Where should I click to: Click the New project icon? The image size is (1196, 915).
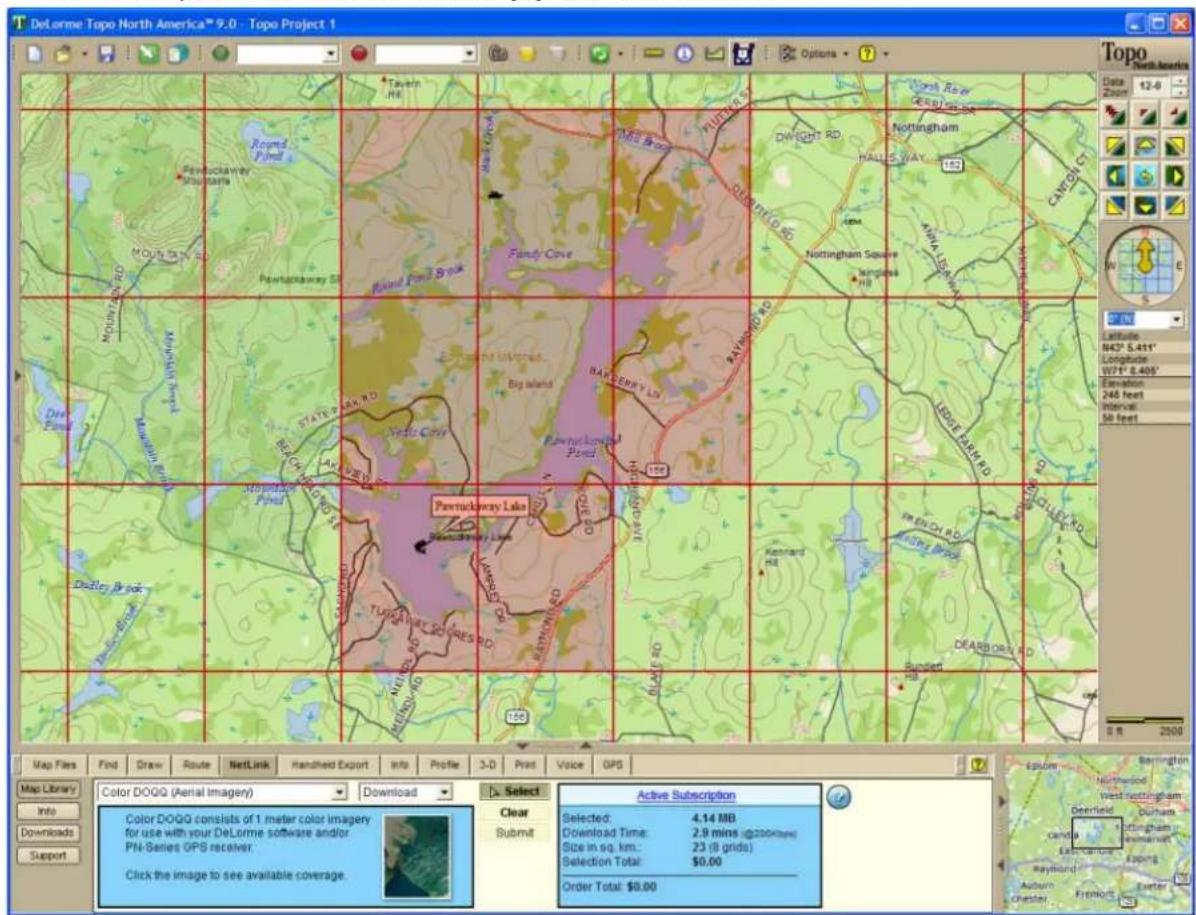[34, 55]
